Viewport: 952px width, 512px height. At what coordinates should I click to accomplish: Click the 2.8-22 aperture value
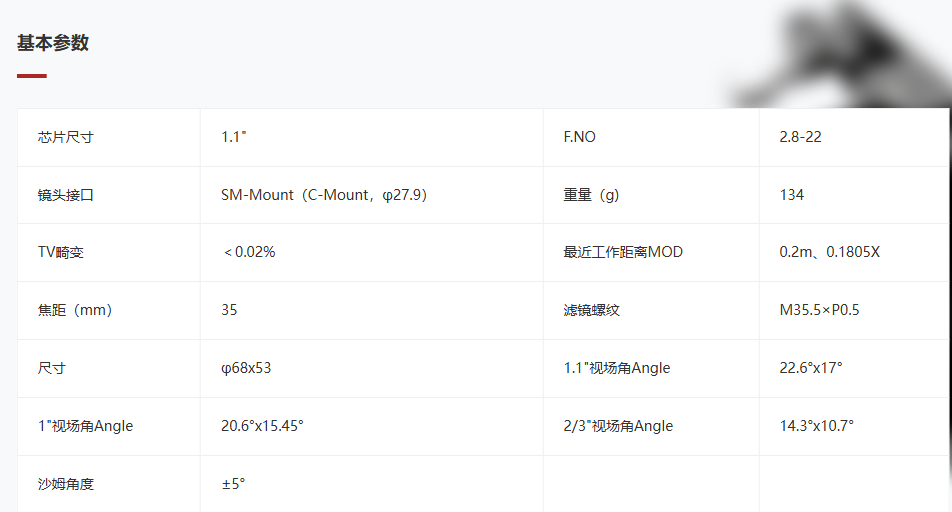pos(800,137)
